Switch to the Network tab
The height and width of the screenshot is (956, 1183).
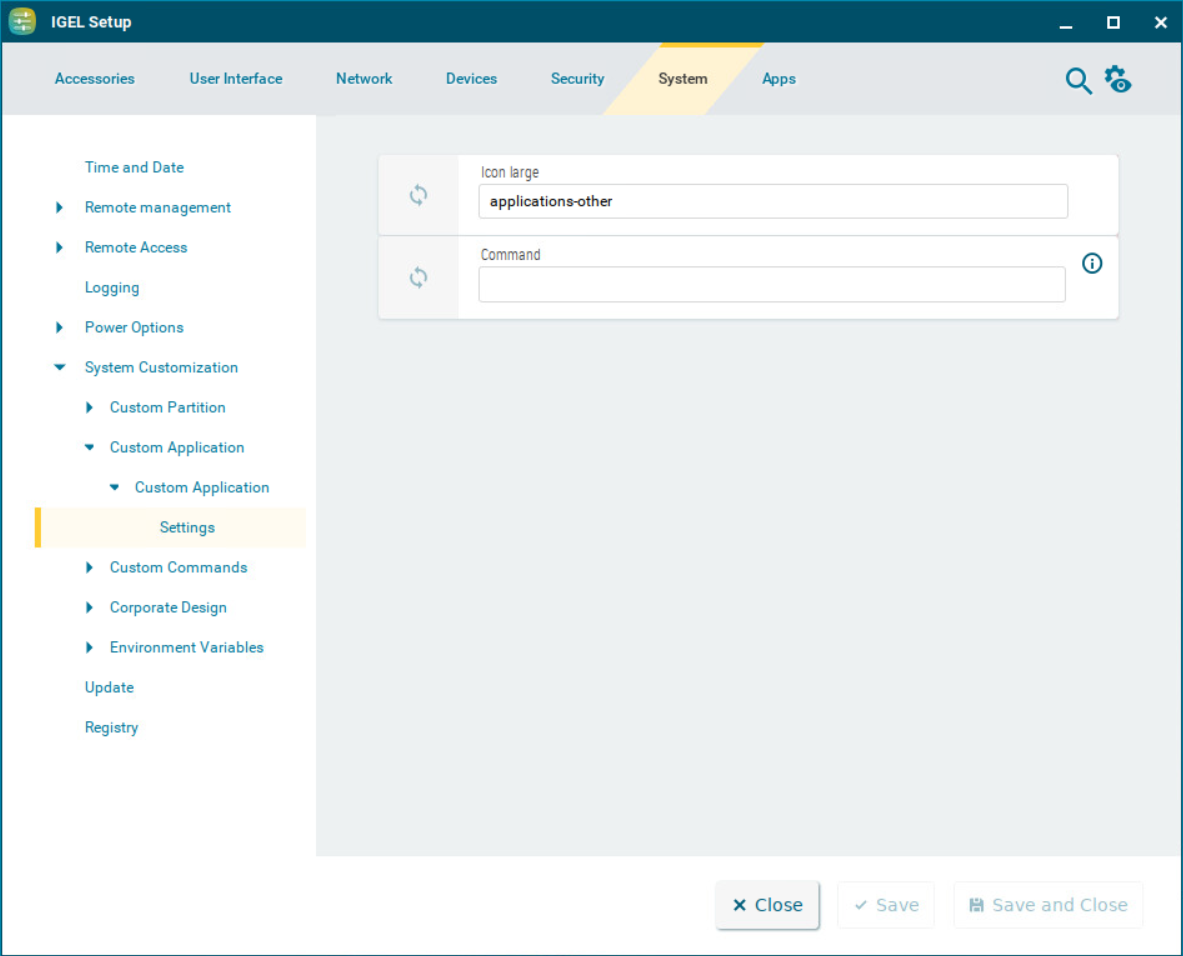point(364,78)
